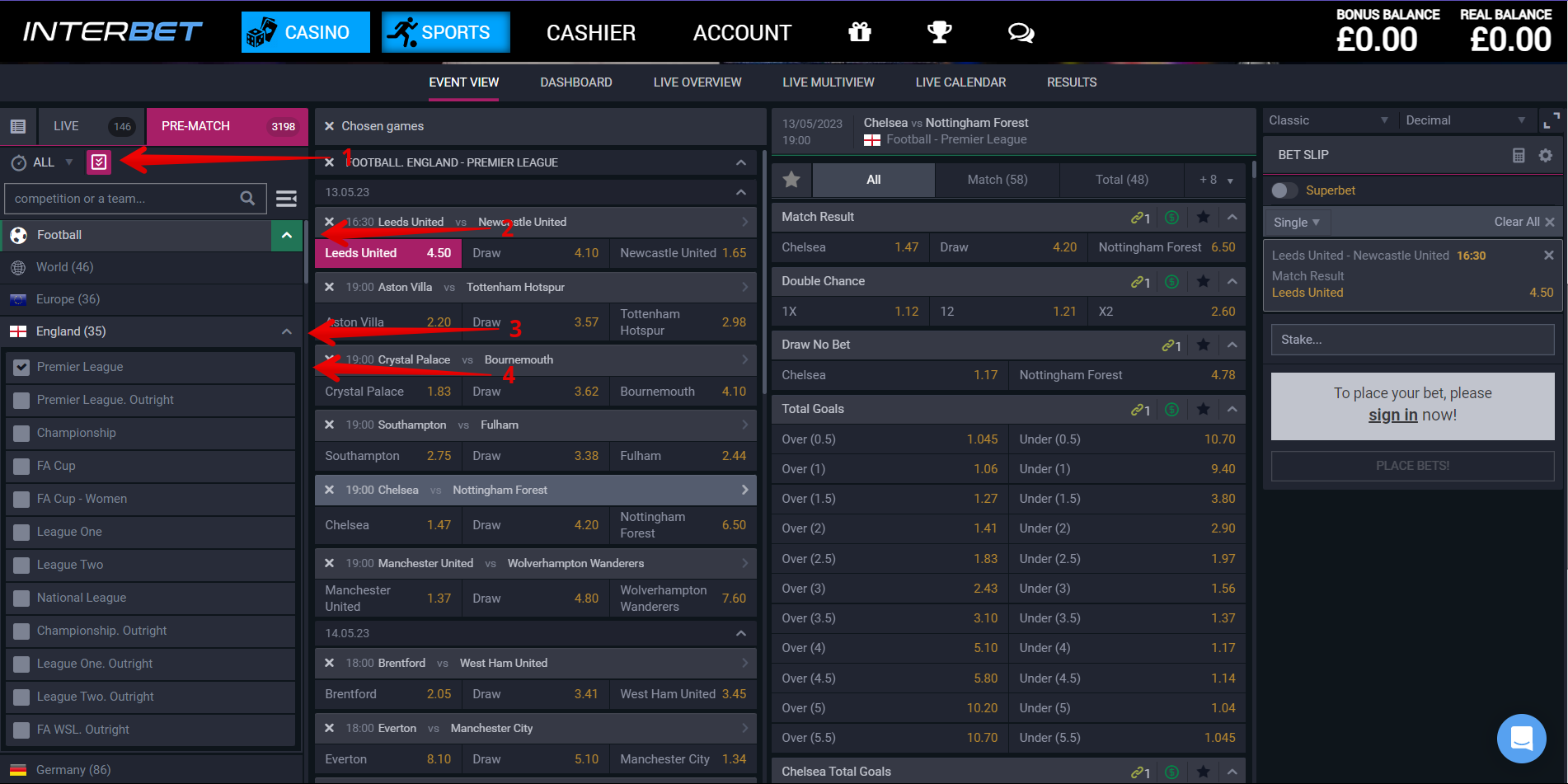This screenshot has width=1568, height=784.
Task: Remove Southampton vs Fulham from chosen games
Action: [x=329, y=425]
